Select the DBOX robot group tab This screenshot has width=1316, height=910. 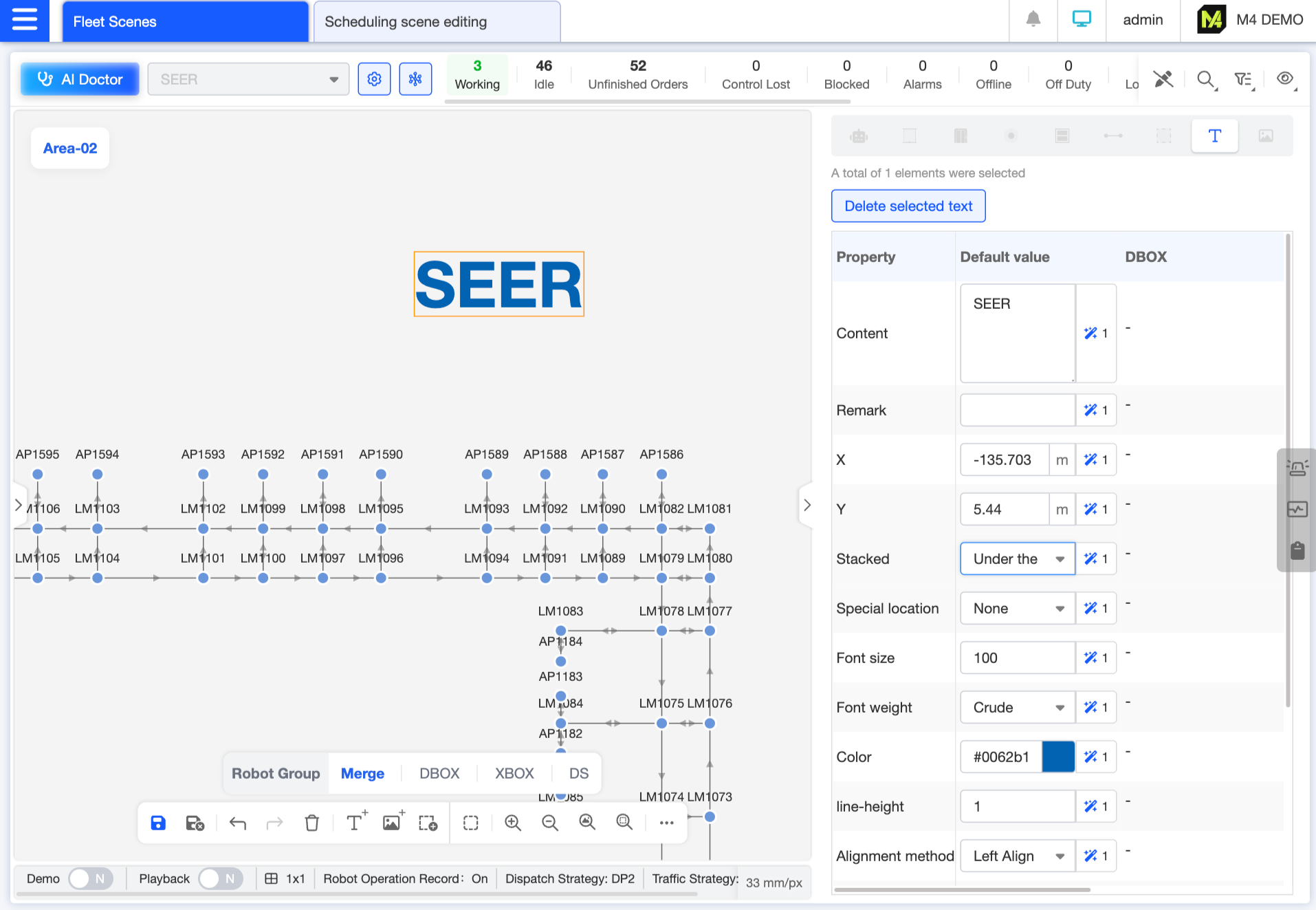click(x=439, y=773)
